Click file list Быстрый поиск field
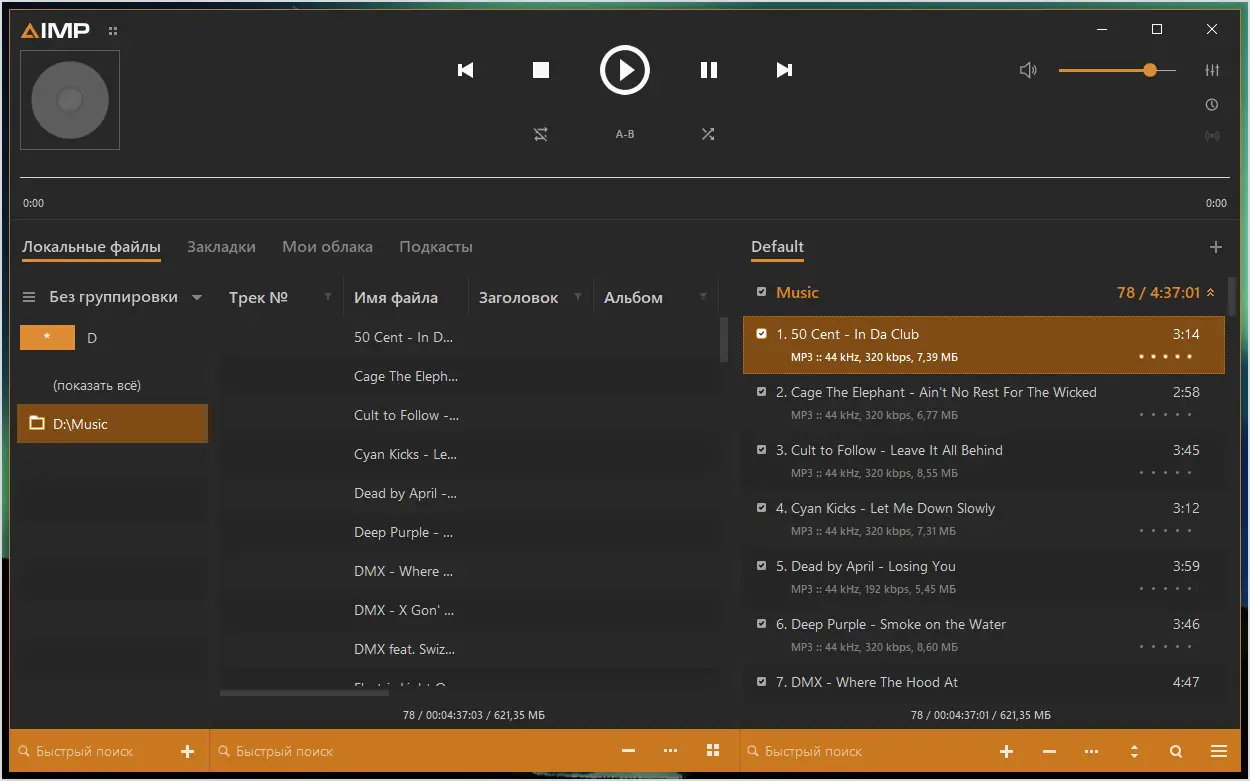 pyautogui.click(x=410, y=751)
